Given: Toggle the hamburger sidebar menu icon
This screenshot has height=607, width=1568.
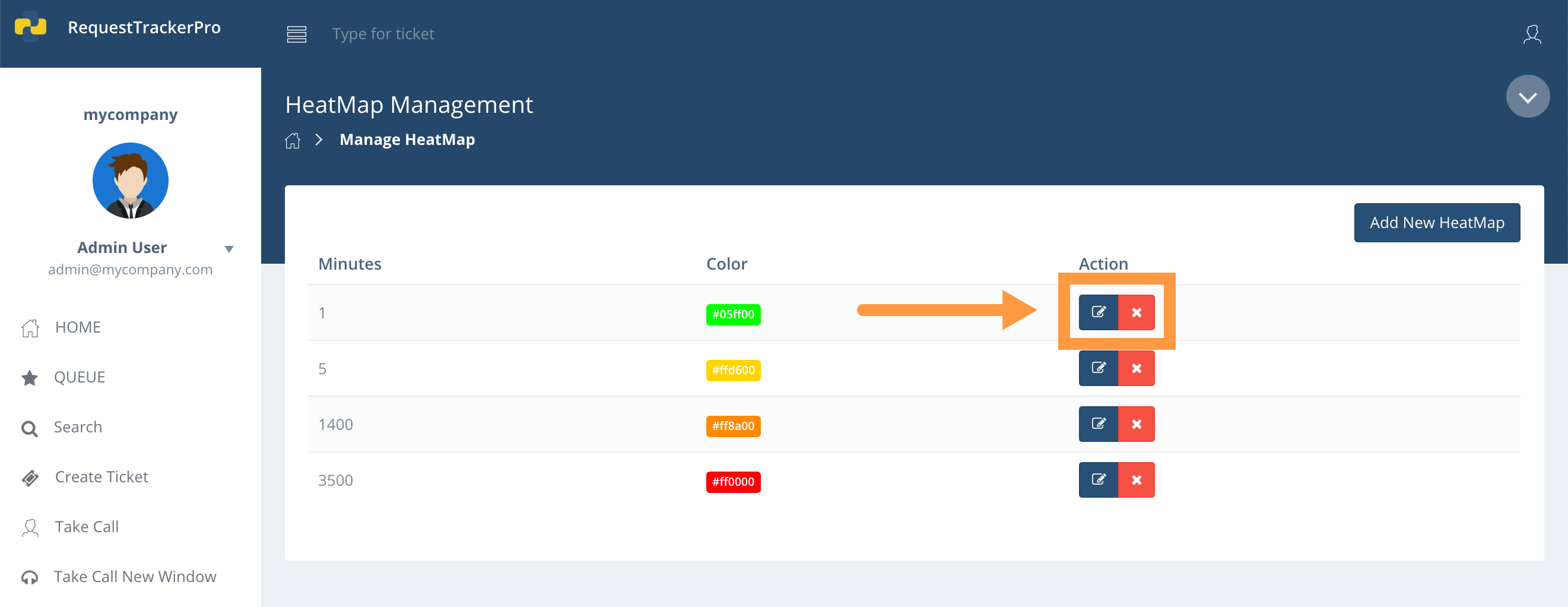Looking at the screenshot, I should click(x=296, y=34).
